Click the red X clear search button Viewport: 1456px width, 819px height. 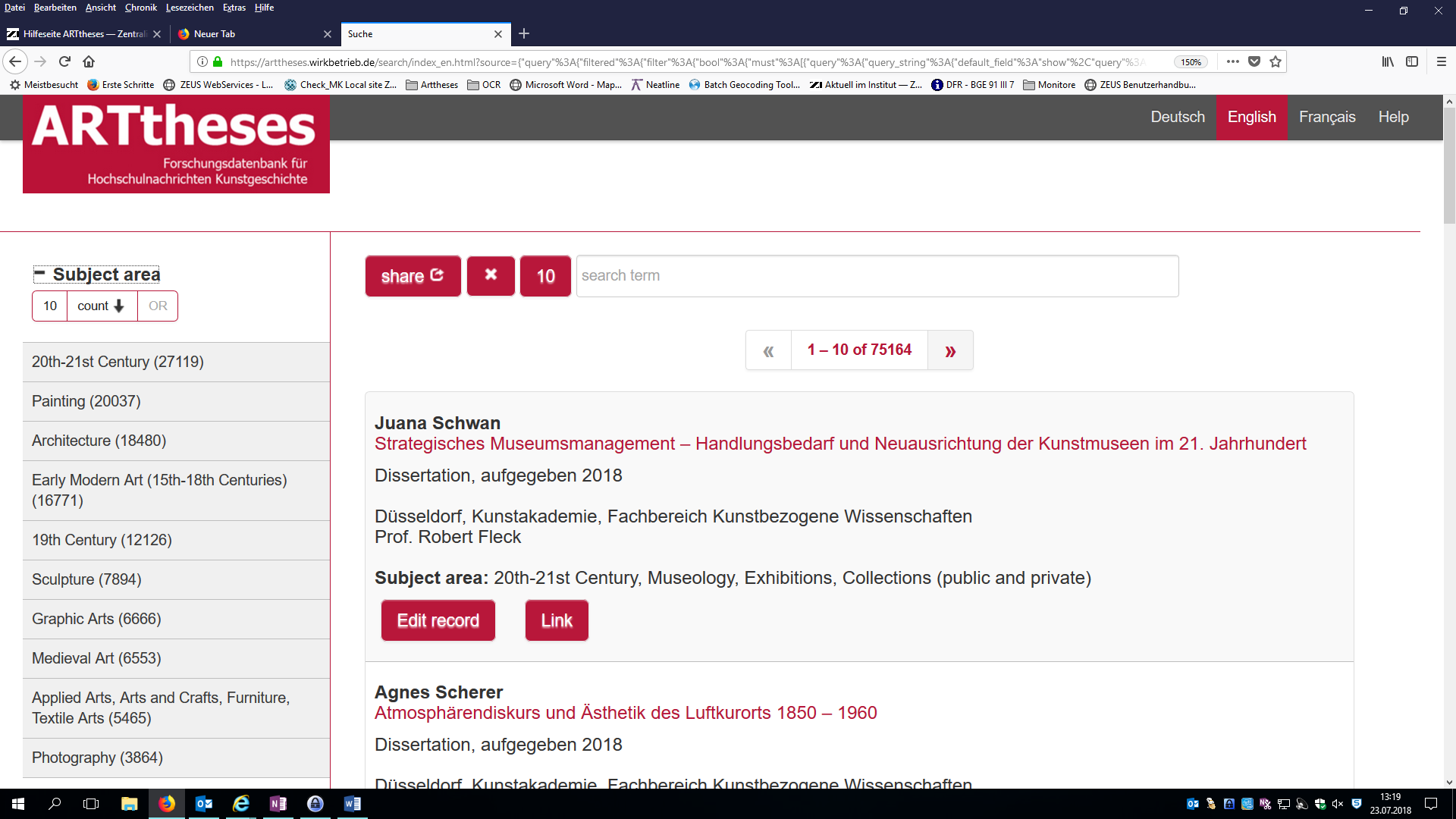tap(491, 275)
